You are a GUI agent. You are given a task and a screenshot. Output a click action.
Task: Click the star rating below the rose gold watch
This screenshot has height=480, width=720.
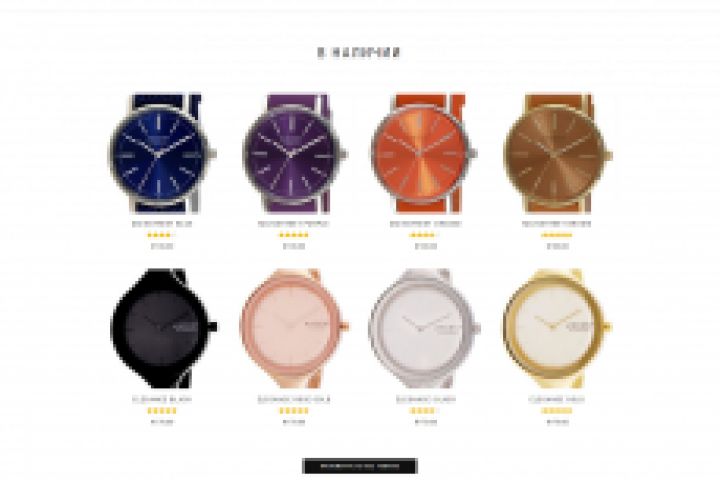pos(294,411)
